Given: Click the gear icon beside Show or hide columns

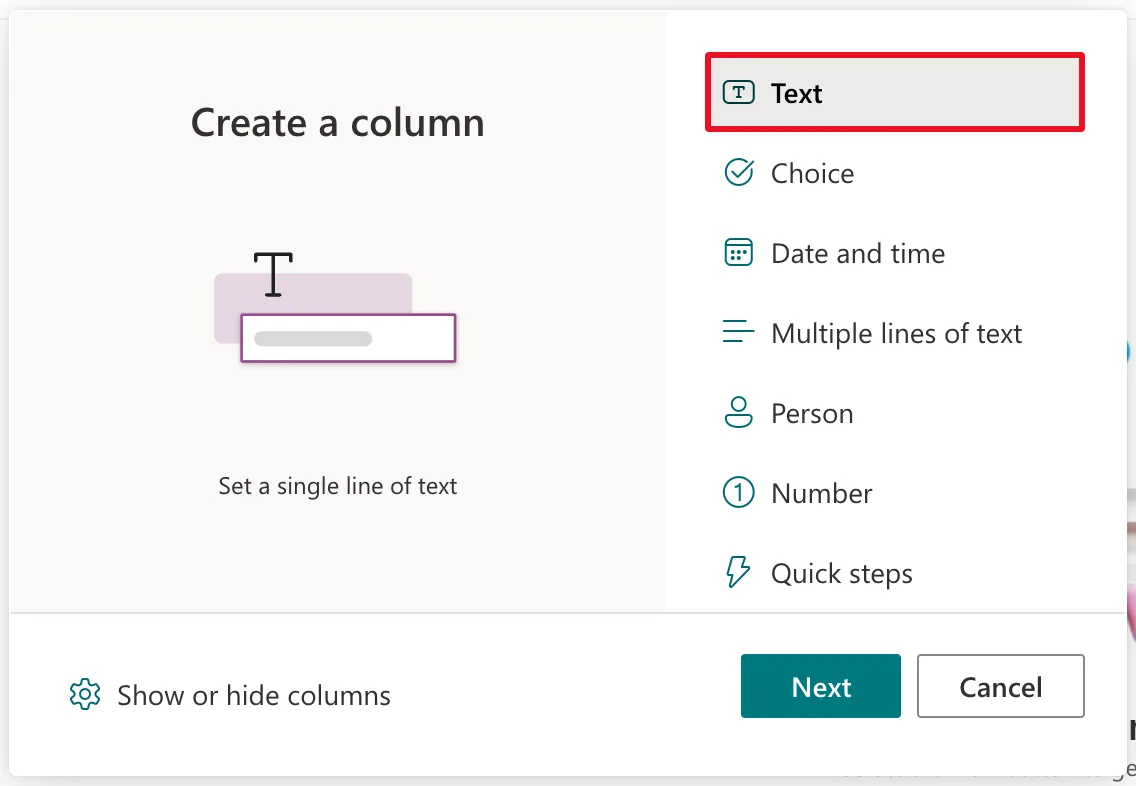Looking at the screenshot, I should (x=85, y=694).
